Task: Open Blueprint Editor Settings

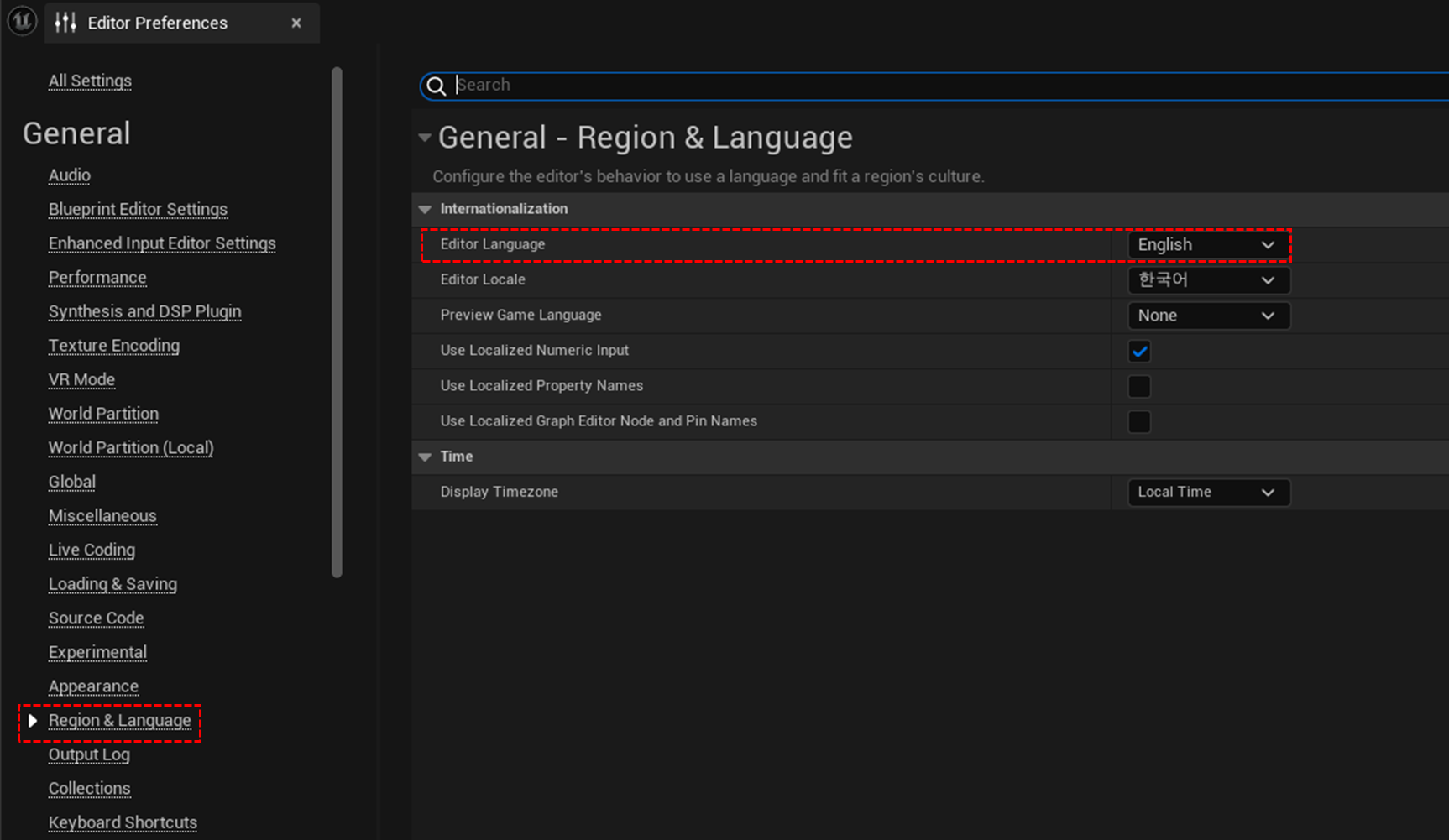Action: pos(138,209)
